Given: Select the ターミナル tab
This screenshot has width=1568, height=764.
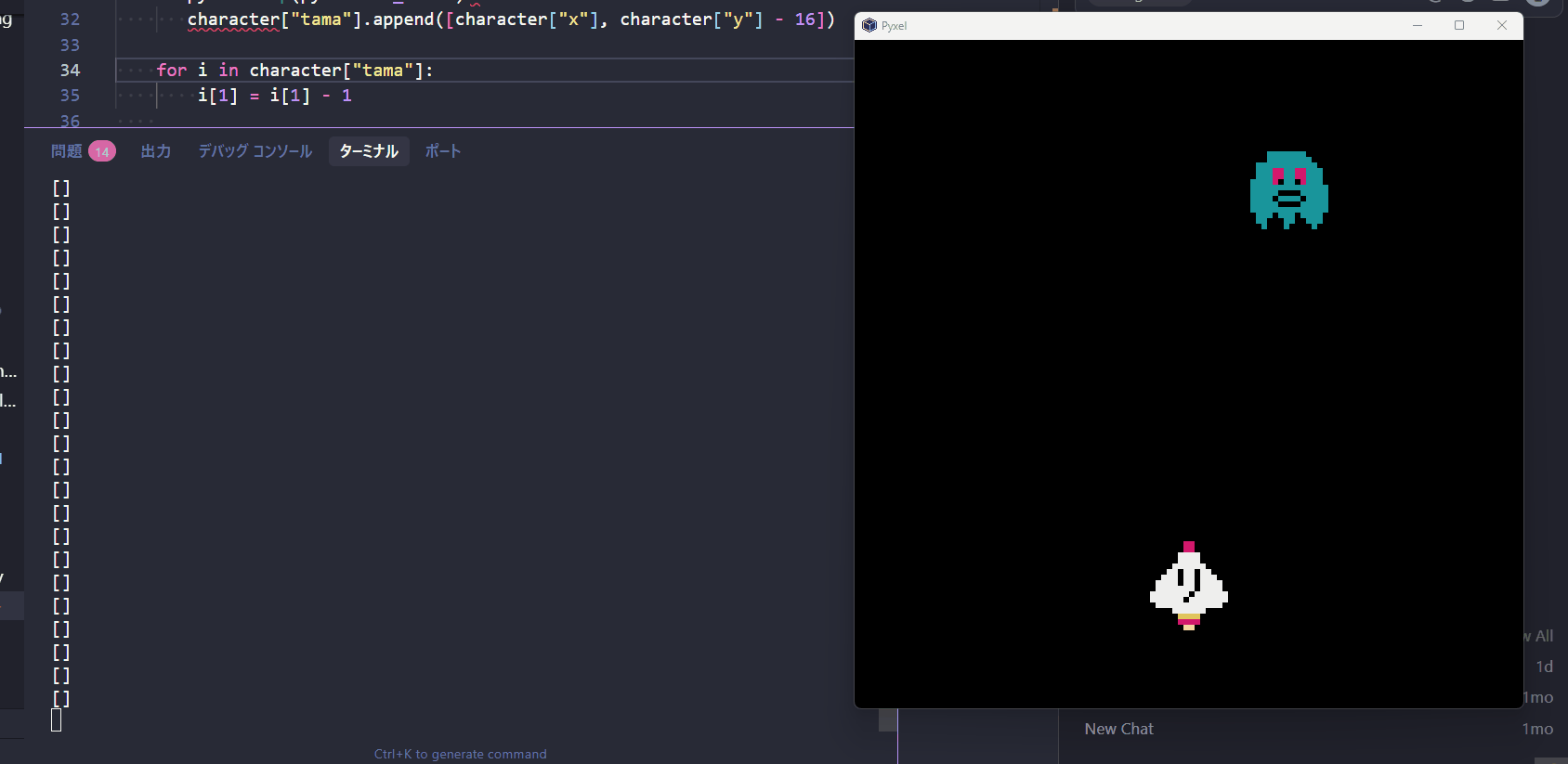Looking at the screenshot, I should tap(369, 151).
